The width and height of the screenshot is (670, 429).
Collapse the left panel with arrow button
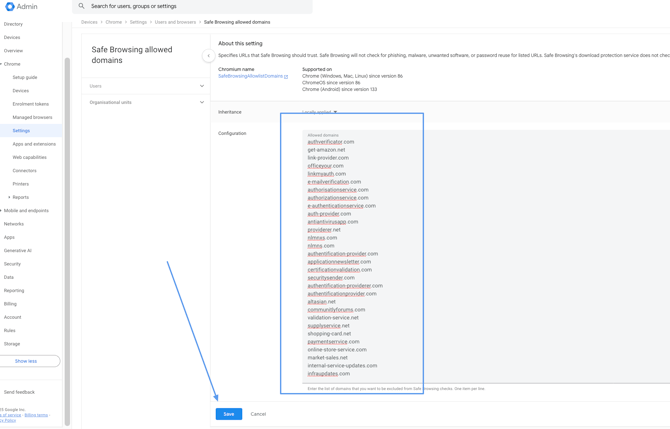click(208, 56)
